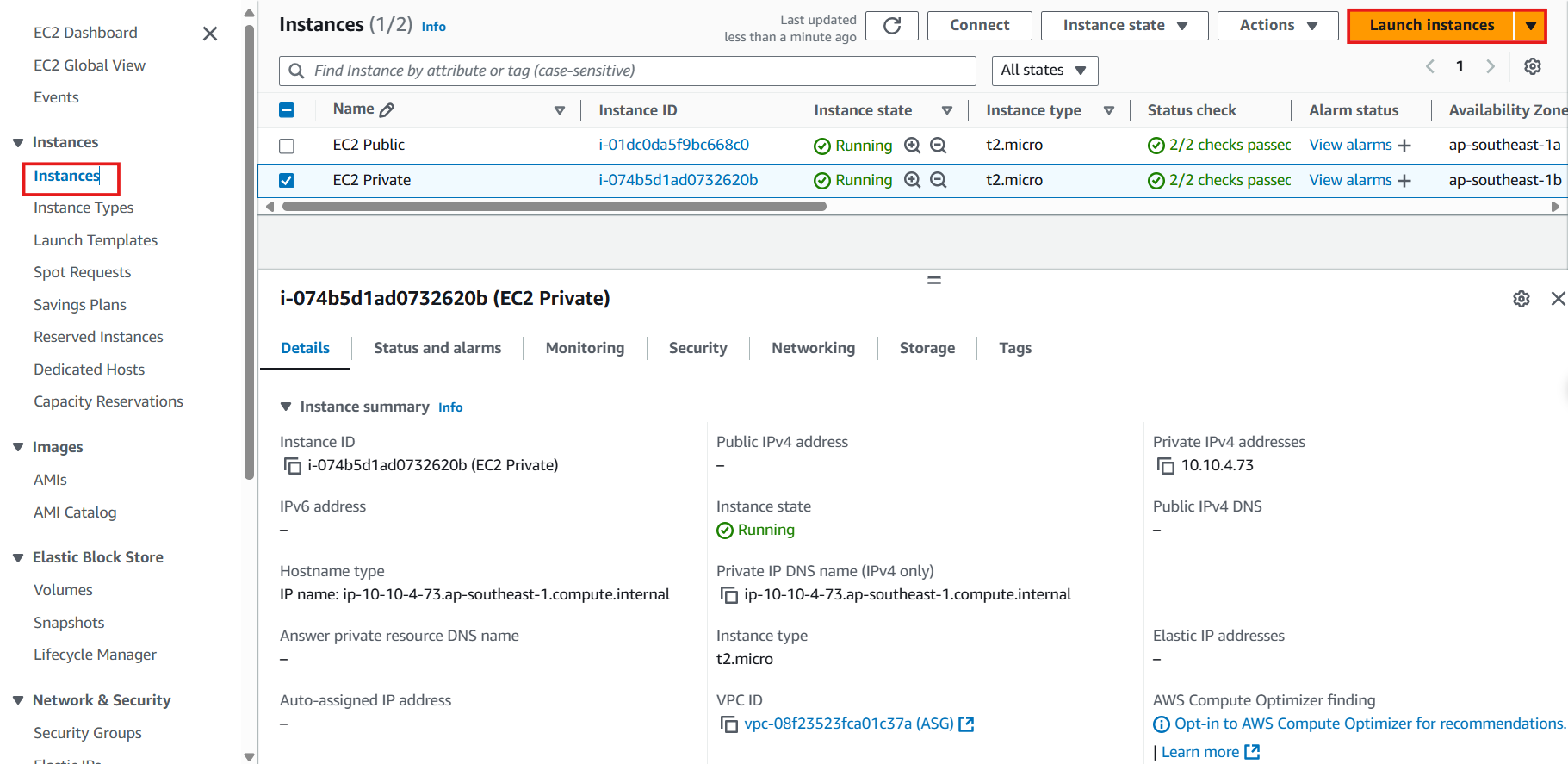The image size is (1568, 764).
Task: Switch to the Details tab
Action: 305,348
